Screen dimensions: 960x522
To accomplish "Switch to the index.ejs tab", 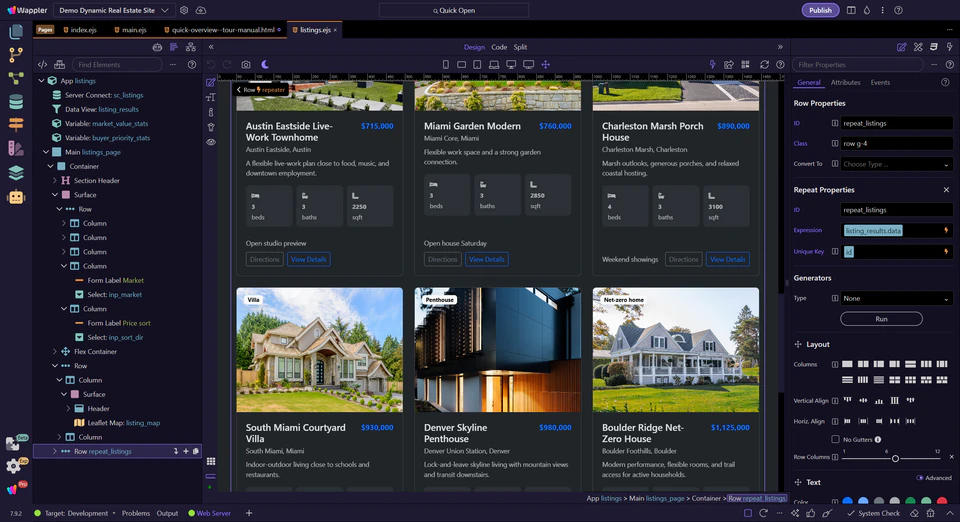I will tap(80, 30).
